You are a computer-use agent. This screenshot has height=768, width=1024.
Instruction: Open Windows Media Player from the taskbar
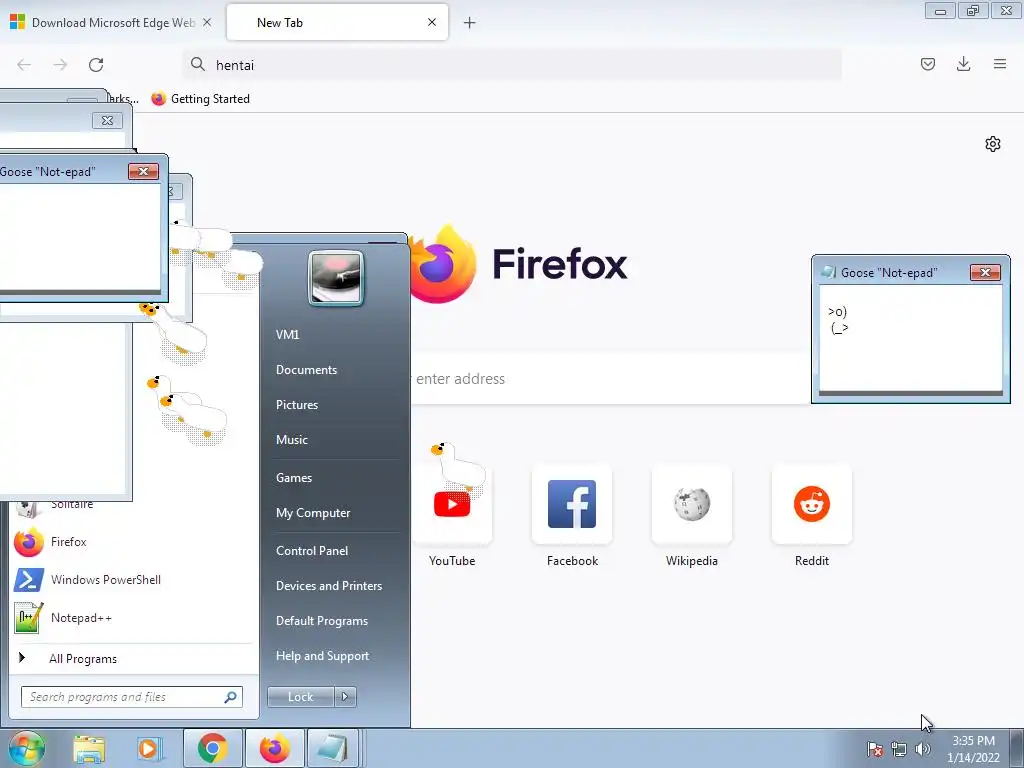[148, 748]
